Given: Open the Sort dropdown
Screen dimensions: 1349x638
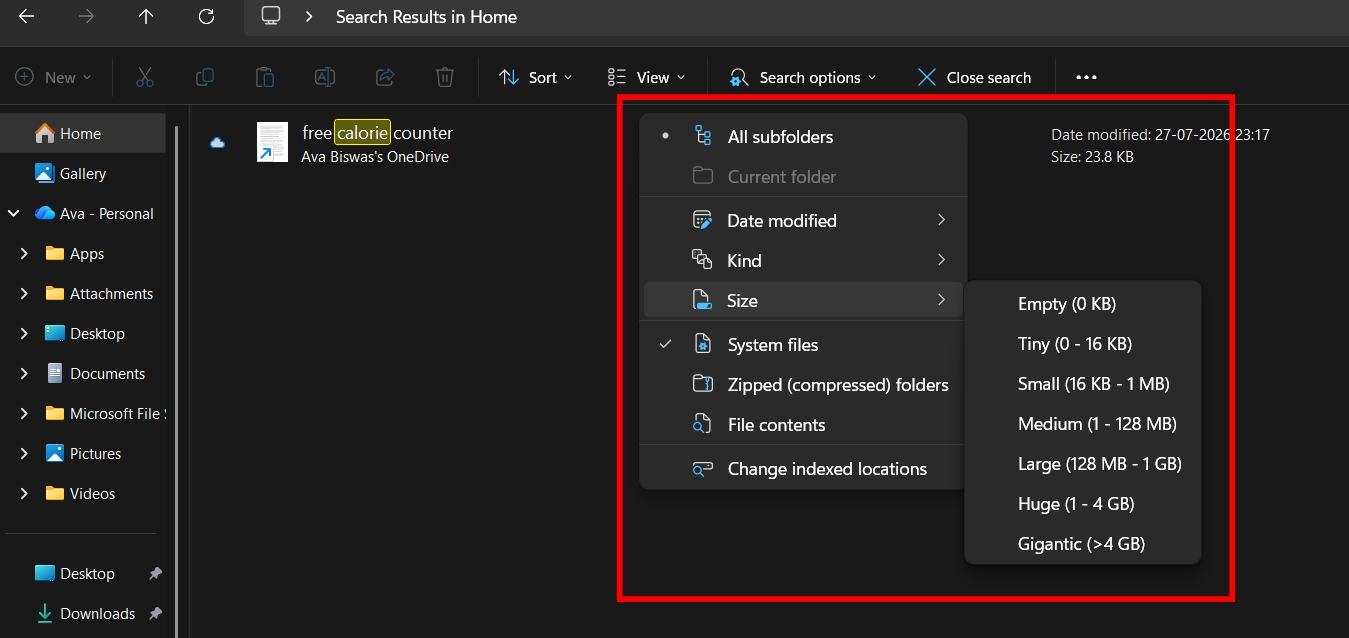Looking at the screenshot, I should click(x=536, y=77).
